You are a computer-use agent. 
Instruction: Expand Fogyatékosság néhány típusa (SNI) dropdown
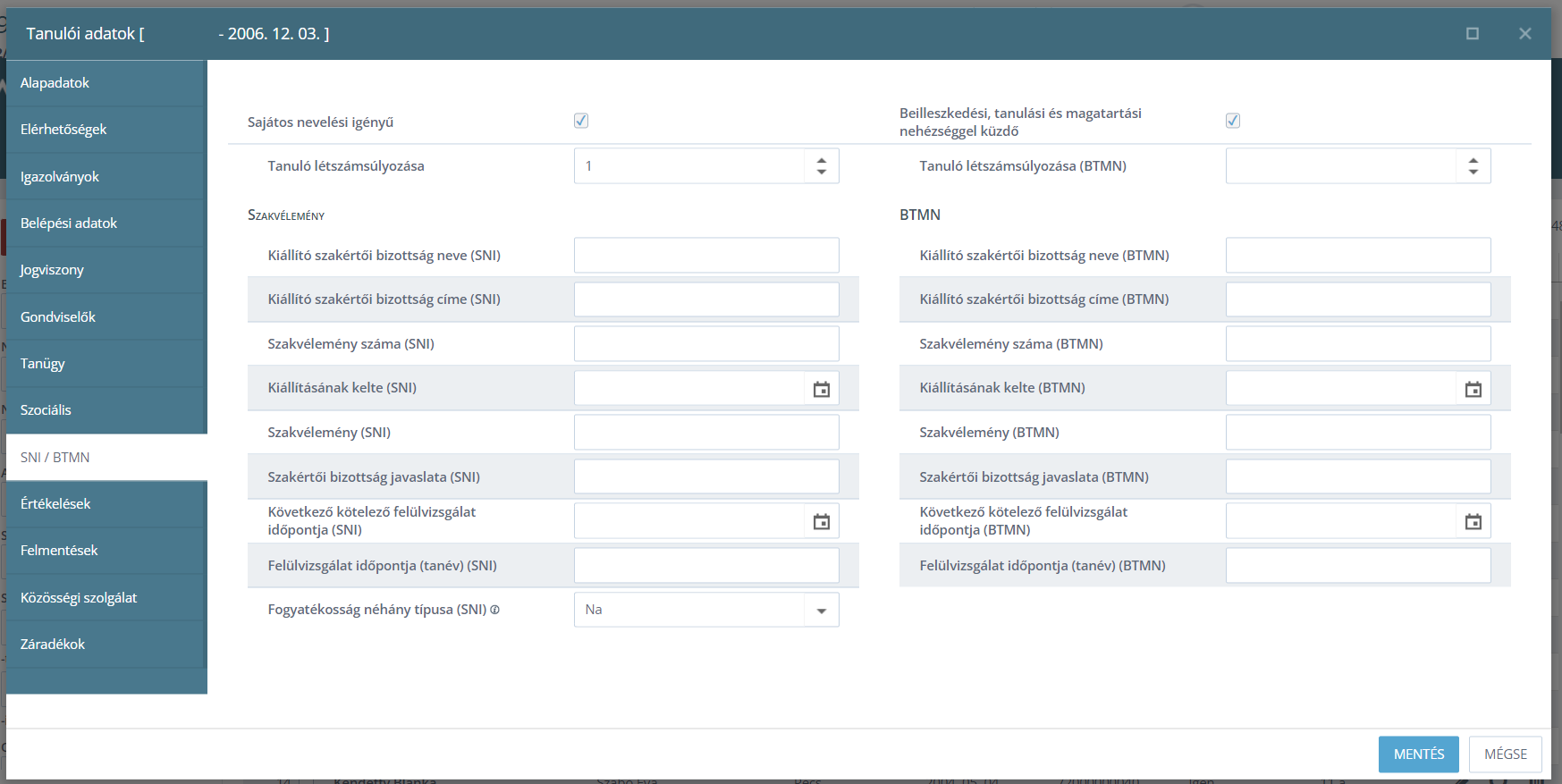pos(821,611)
